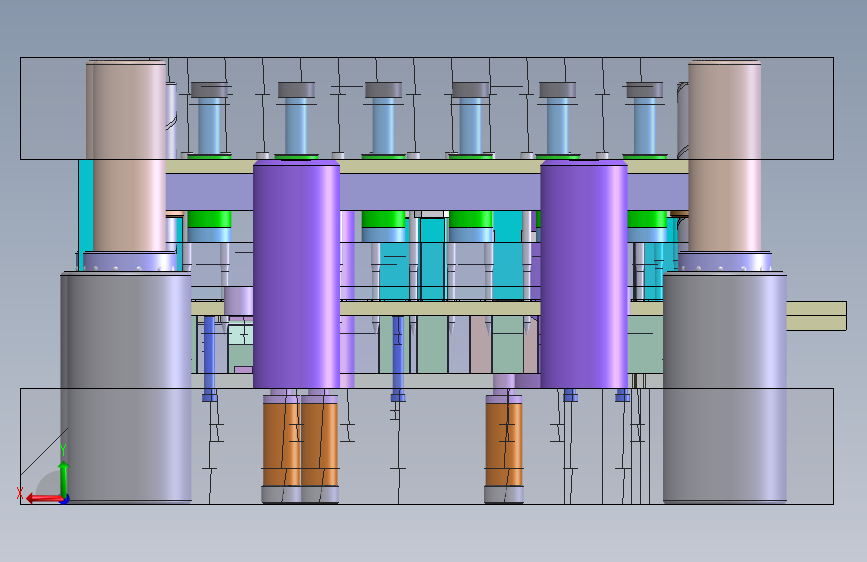
Task: Select the left large gray guide bushing
Action: click(x=126, y=387)
